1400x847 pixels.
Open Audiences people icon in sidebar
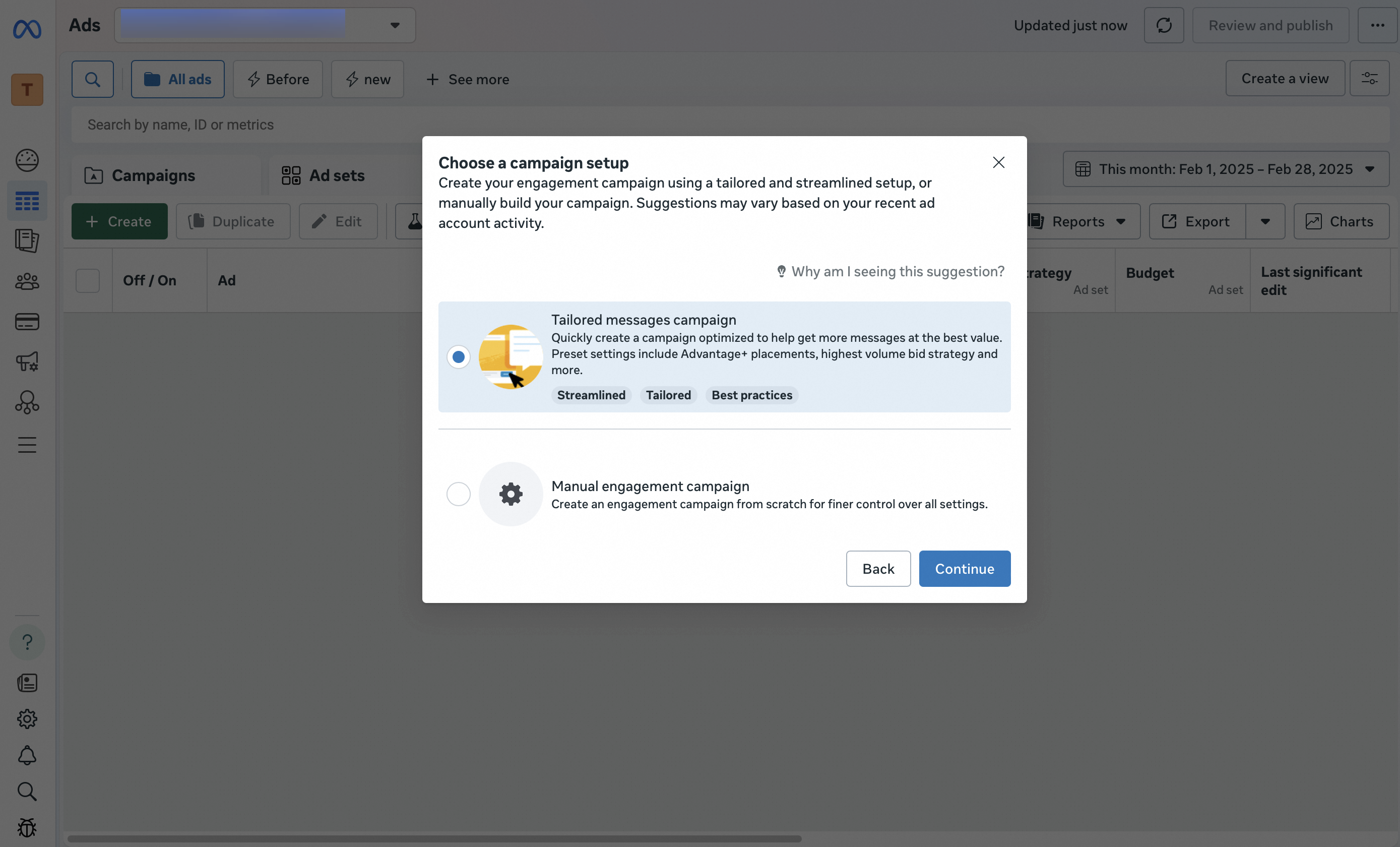[27, 281]
